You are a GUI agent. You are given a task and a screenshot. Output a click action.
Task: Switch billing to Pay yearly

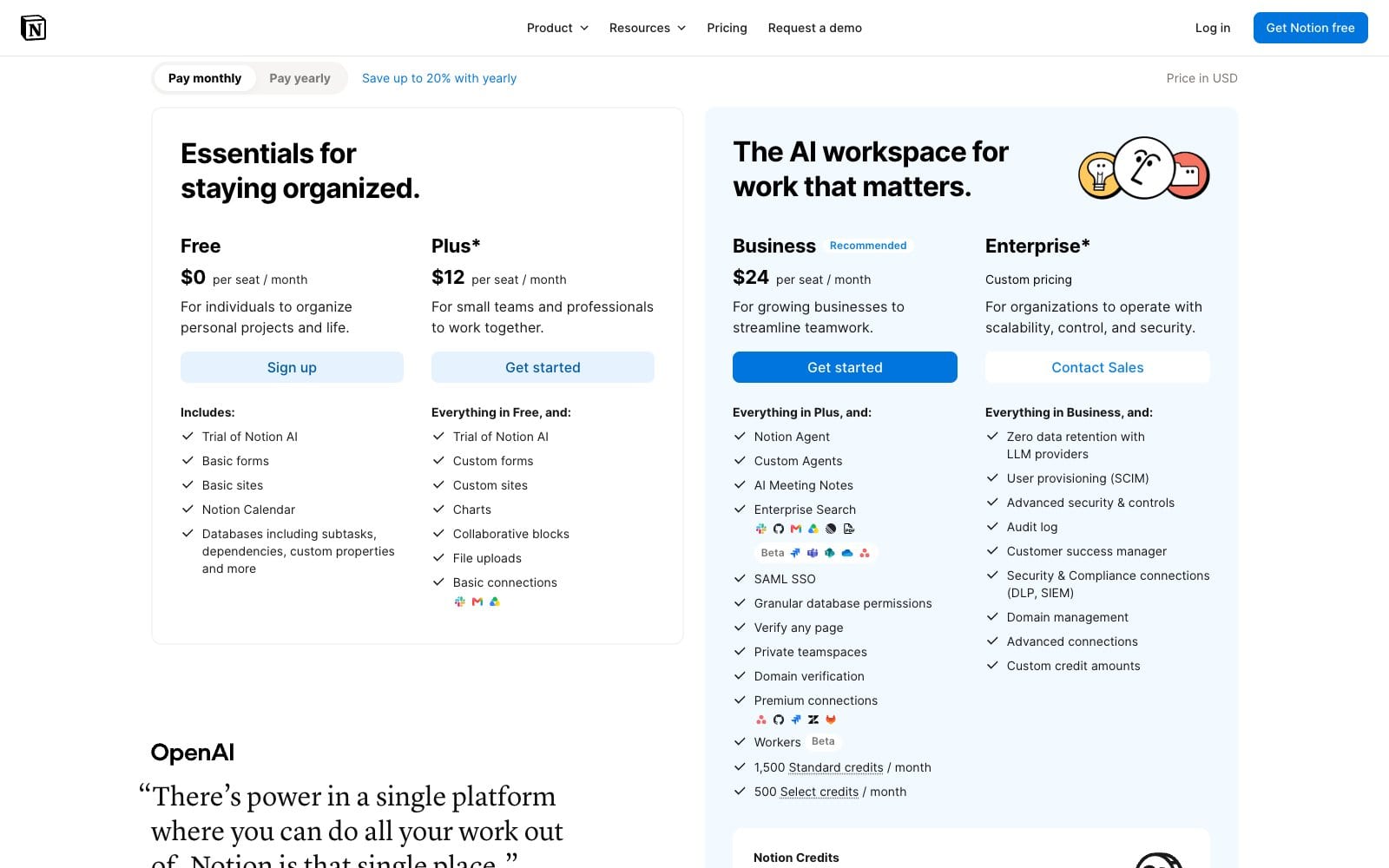coord(300,78)
